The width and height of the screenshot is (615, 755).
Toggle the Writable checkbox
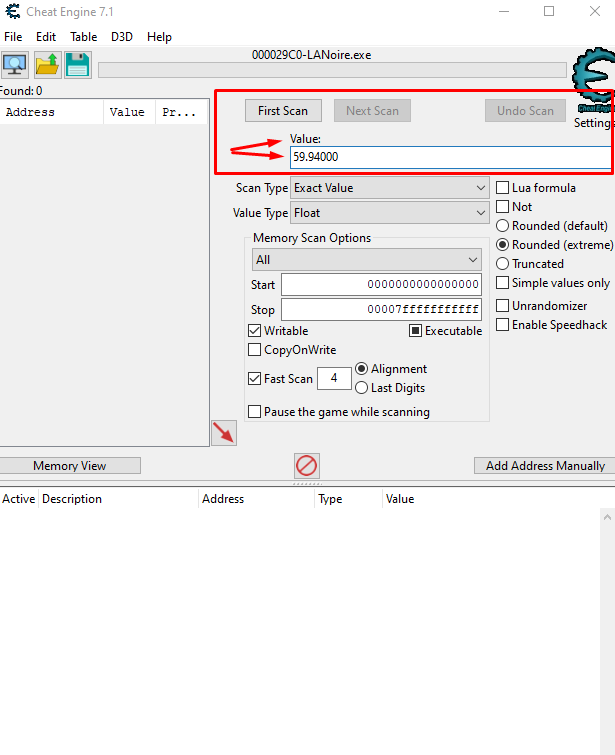point(255,331)
